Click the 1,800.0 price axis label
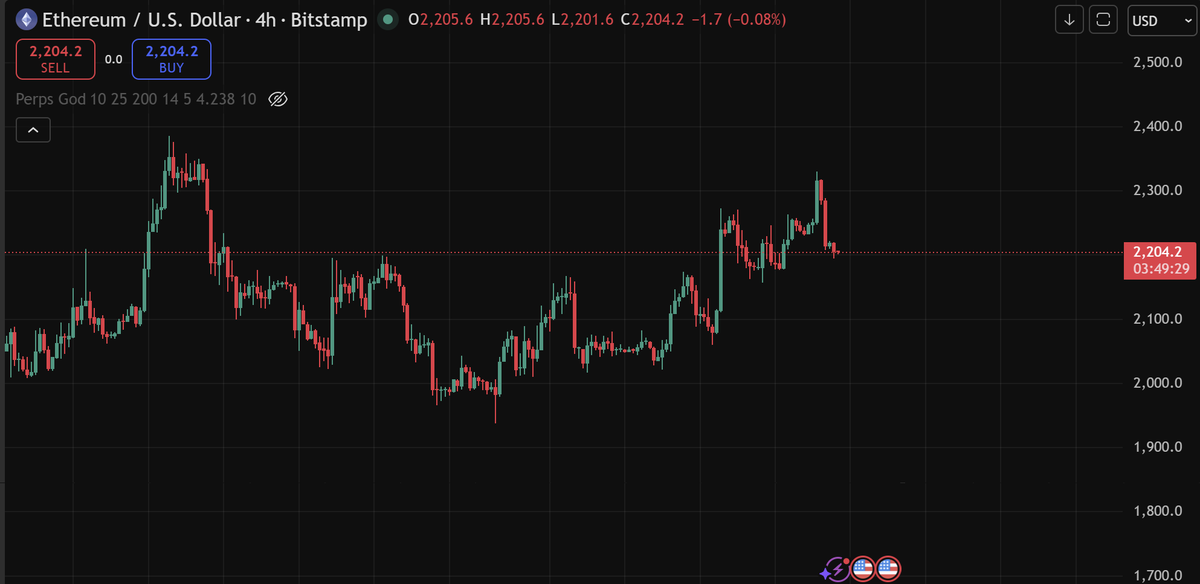Viewport: 1200px width, 584px height. tap(1158, 512)
